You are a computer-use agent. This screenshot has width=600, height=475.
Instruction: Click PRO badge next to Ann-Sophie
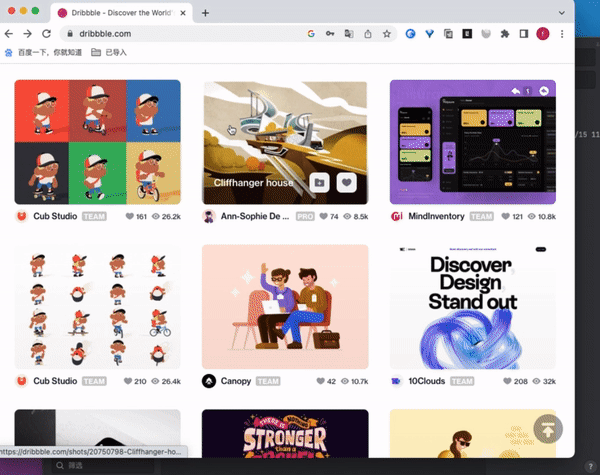pyautogui.click(x=305, y=217)
